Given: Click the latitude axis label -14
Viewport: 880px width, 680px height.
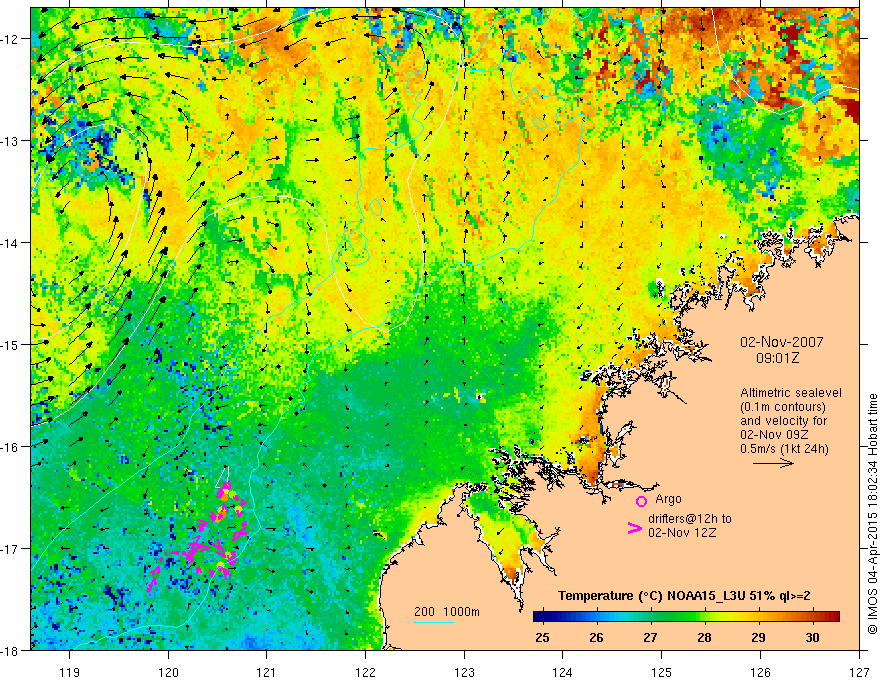Looking at the screenshot, I should pos(11,243).
